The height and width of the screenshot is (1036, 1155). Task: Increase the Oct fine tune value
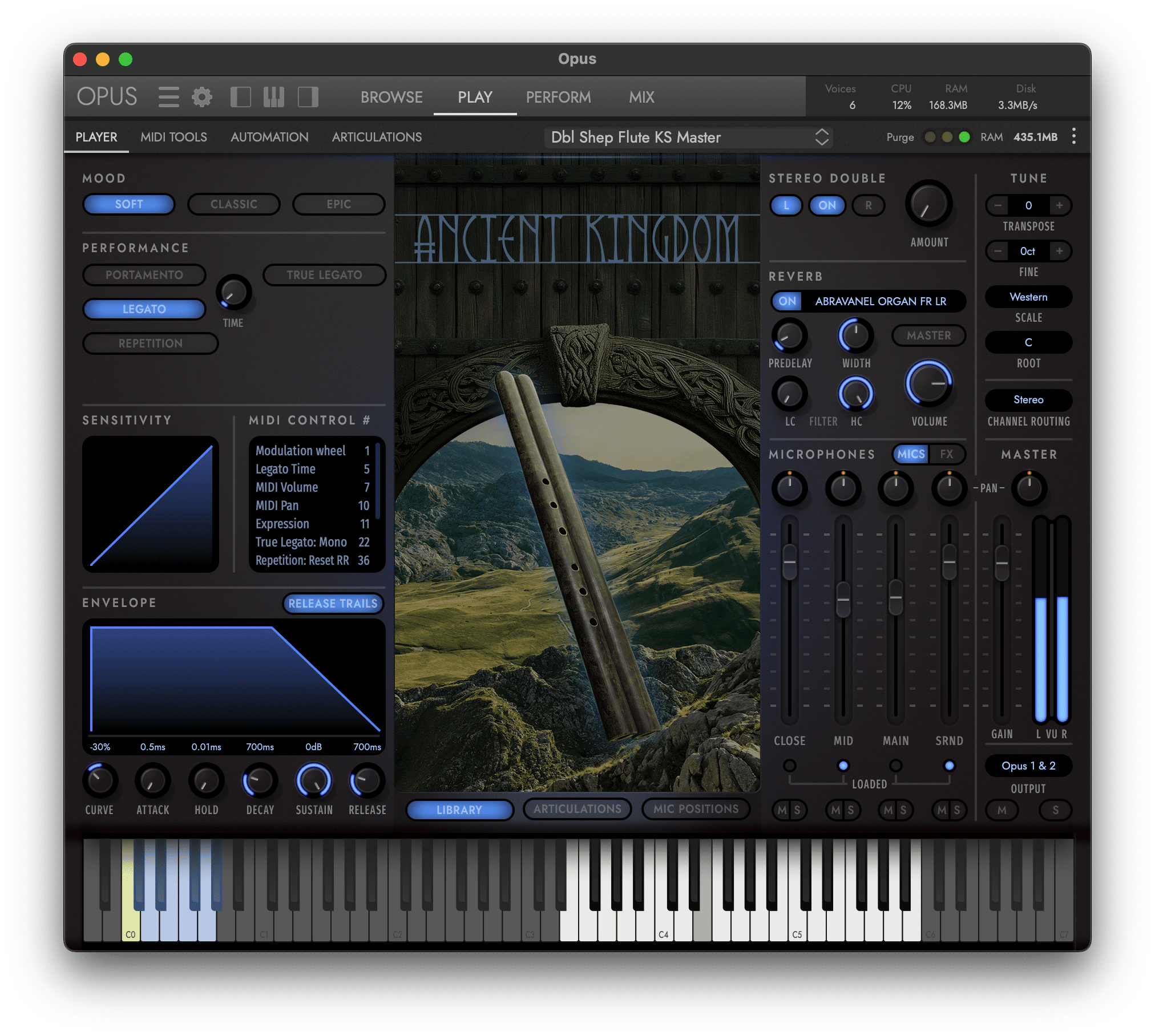1060,251
